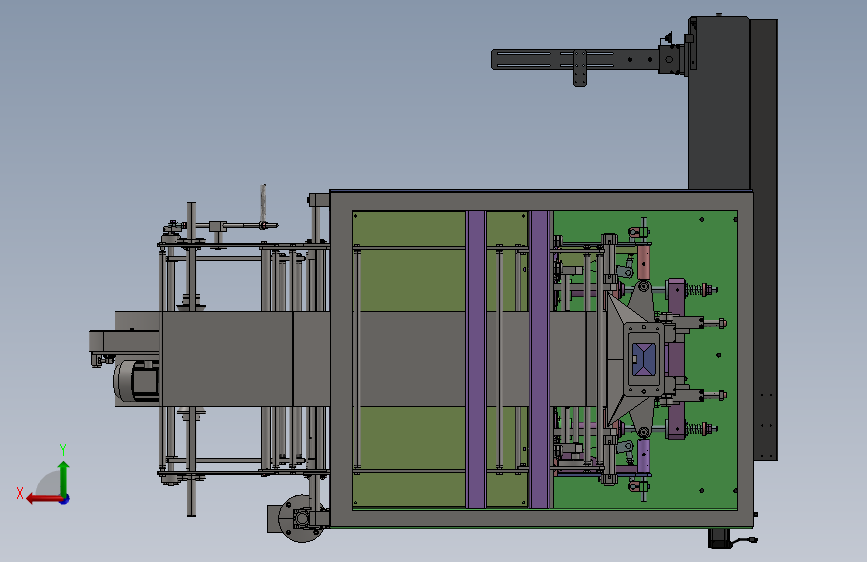Screen dimensions: 867x562
Task: Select the electric motor beside the conveyor end
Action: 137,381
